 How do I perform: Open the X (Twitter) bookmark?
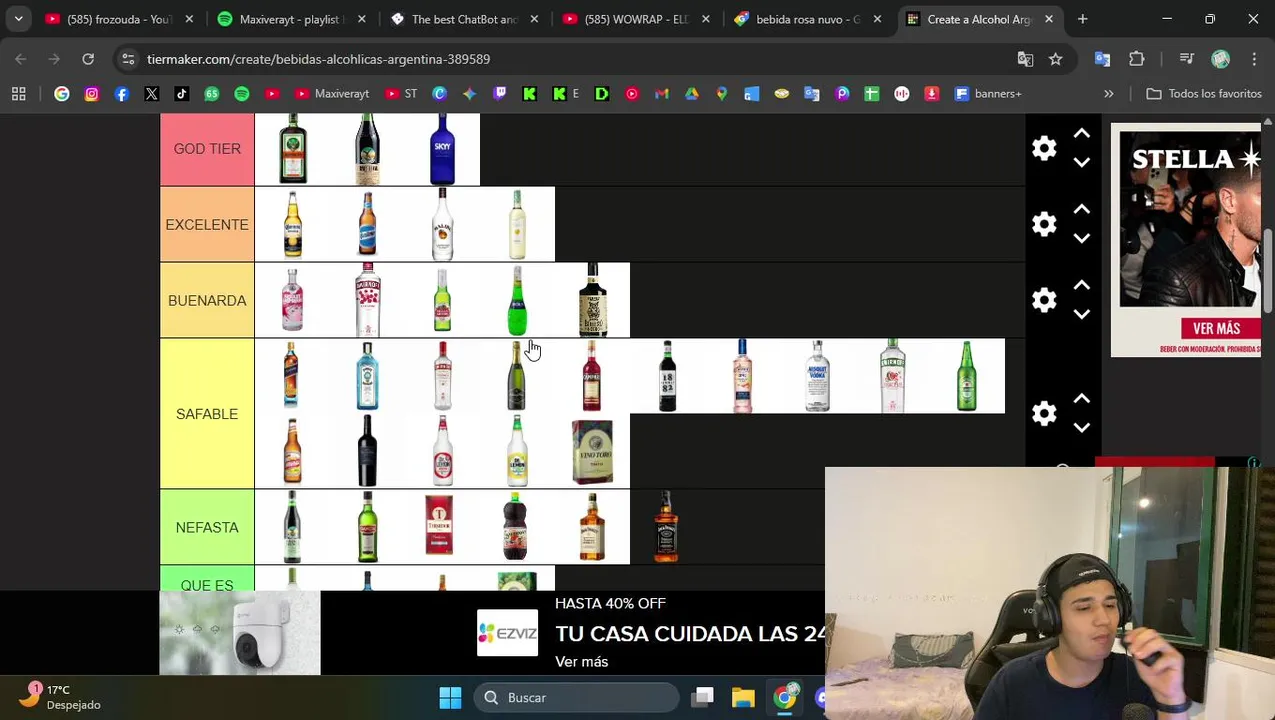tap(152, 93)
